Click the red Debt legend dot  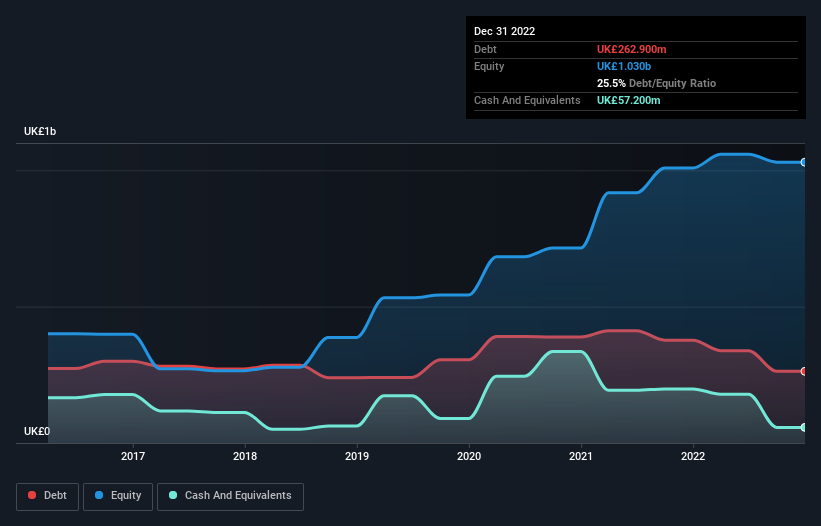tap(32, 495)
